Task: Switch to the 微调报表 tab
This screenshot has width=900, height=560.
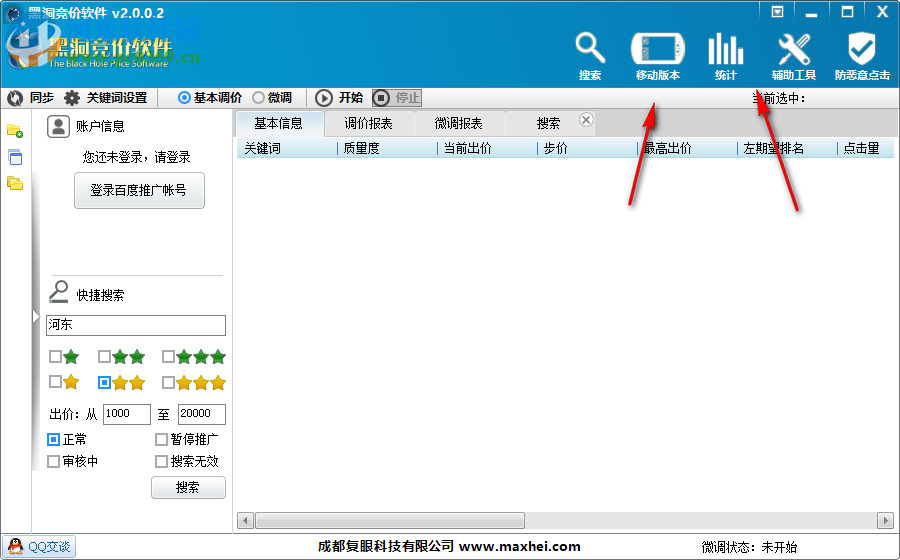Action: 459,124
